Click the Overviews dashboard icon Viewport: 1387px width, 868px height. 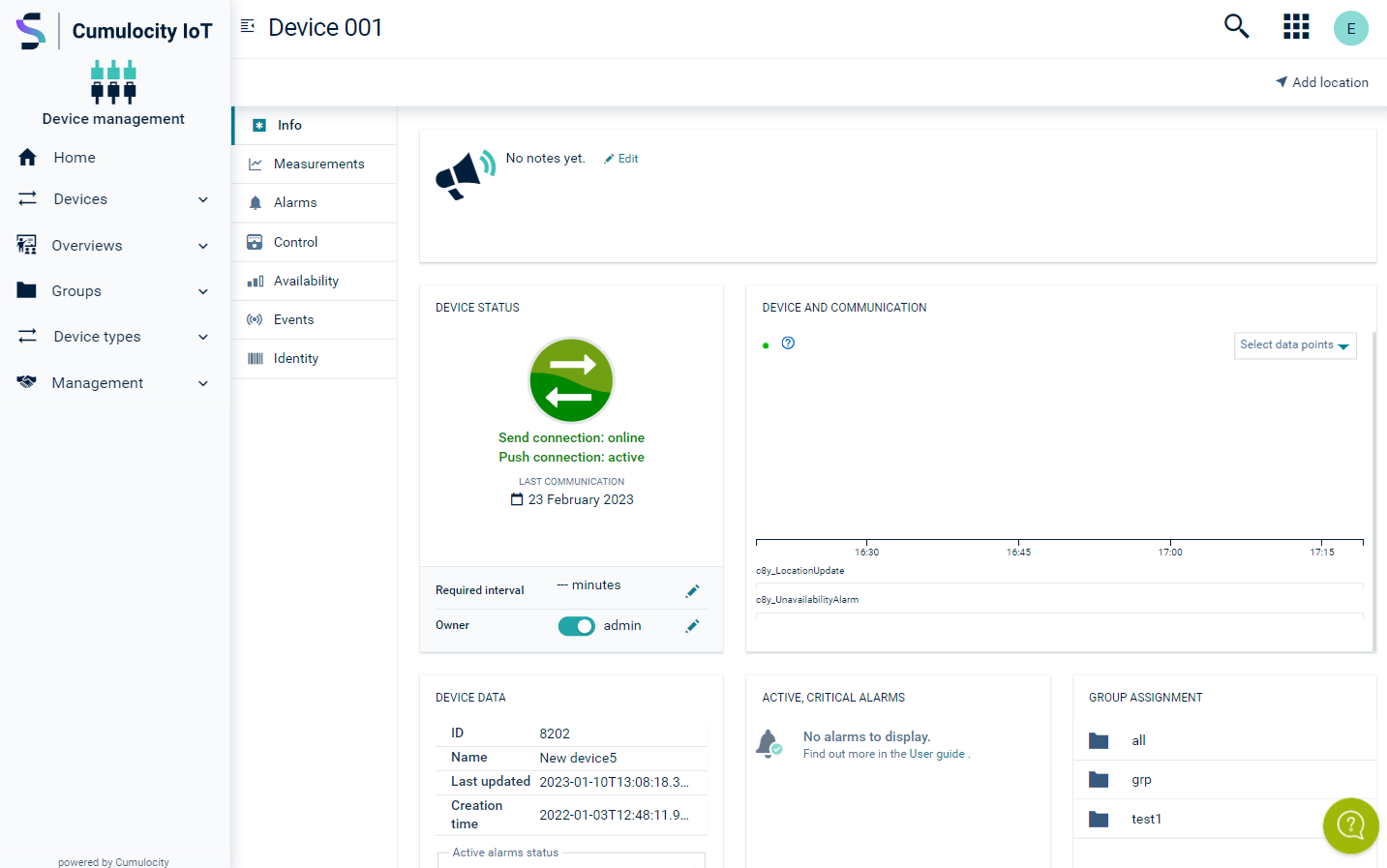27,245
